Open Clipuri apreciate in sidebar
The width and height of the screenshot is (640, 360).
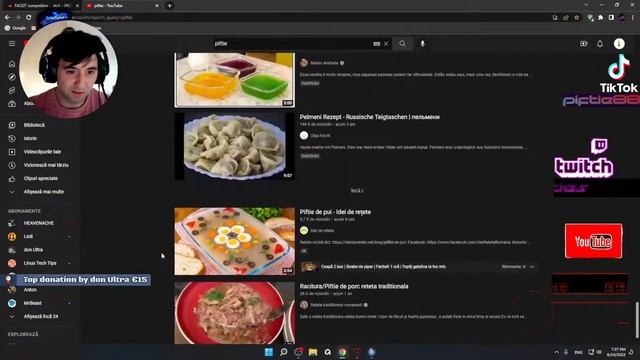coord(39,178)
